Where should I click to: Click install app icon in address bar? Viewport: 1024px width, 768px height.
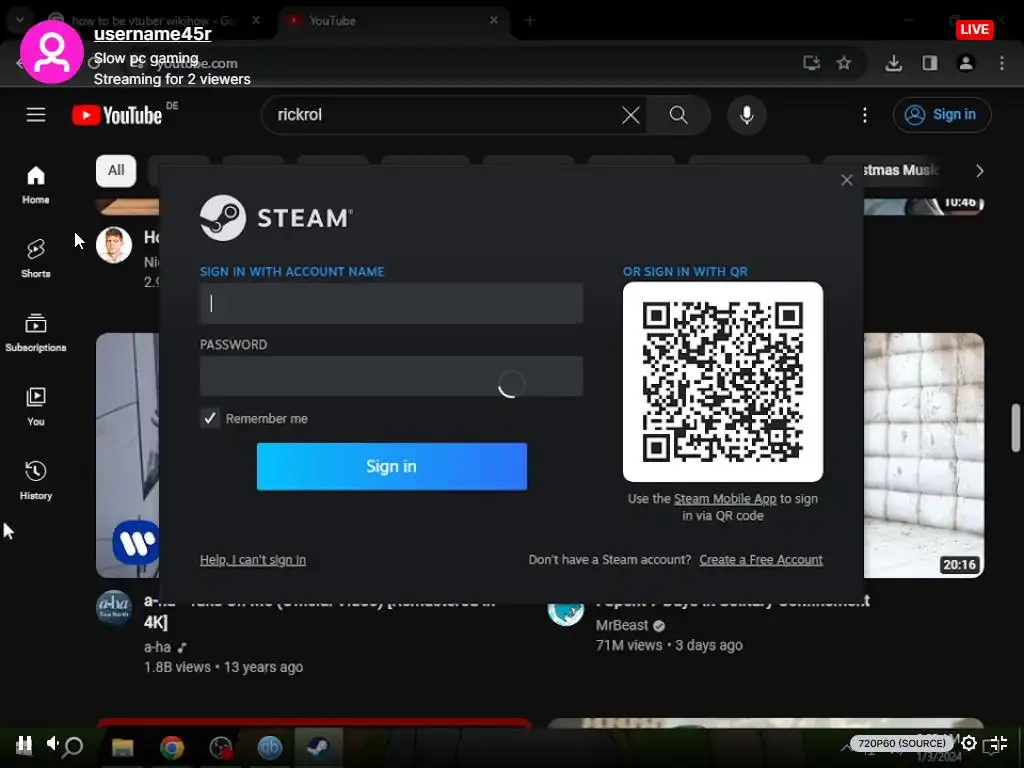pyautogui.click(x=812, y=63)
